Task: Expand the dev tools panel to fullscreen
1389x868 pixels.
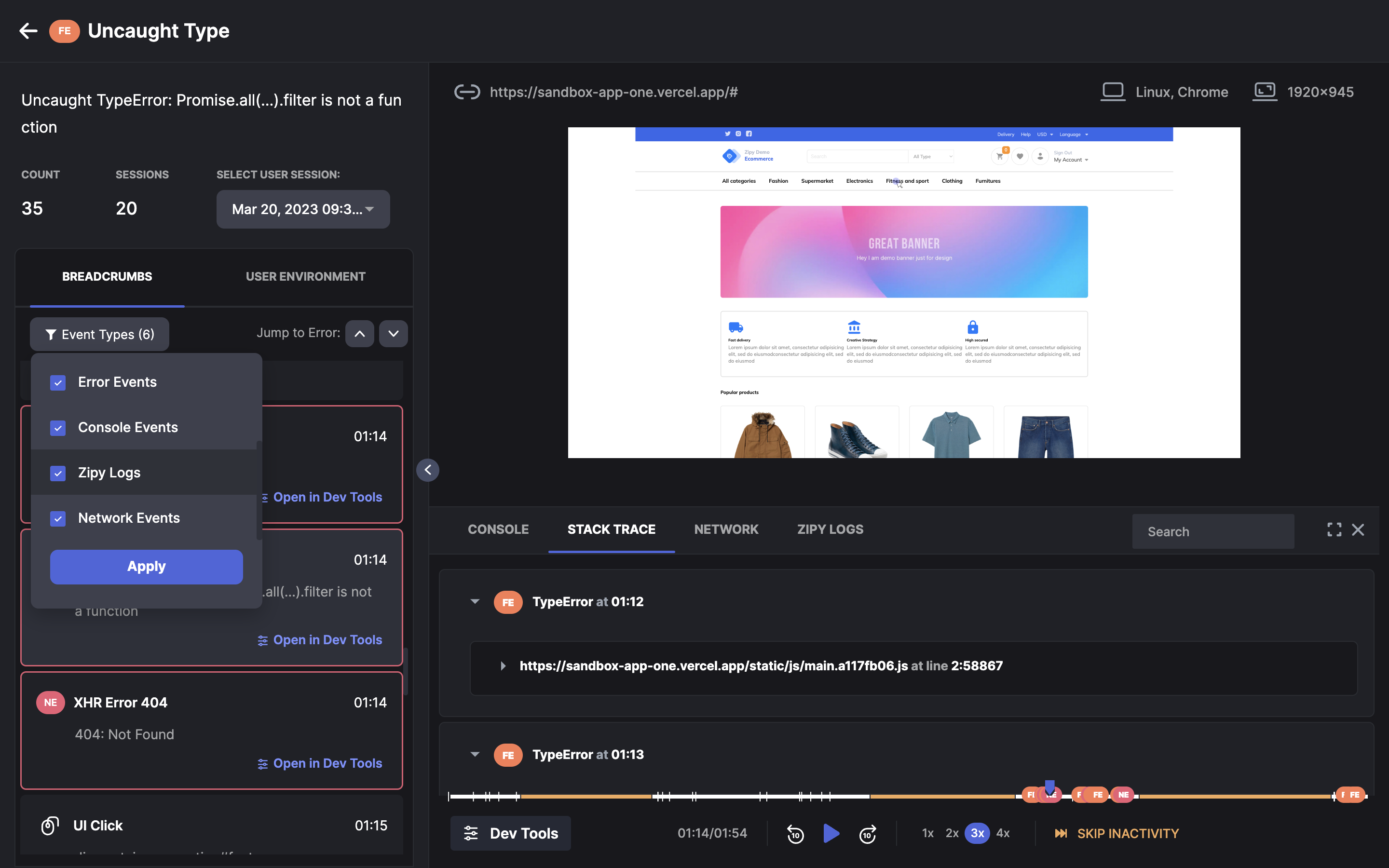Action: coord(1334,530)
